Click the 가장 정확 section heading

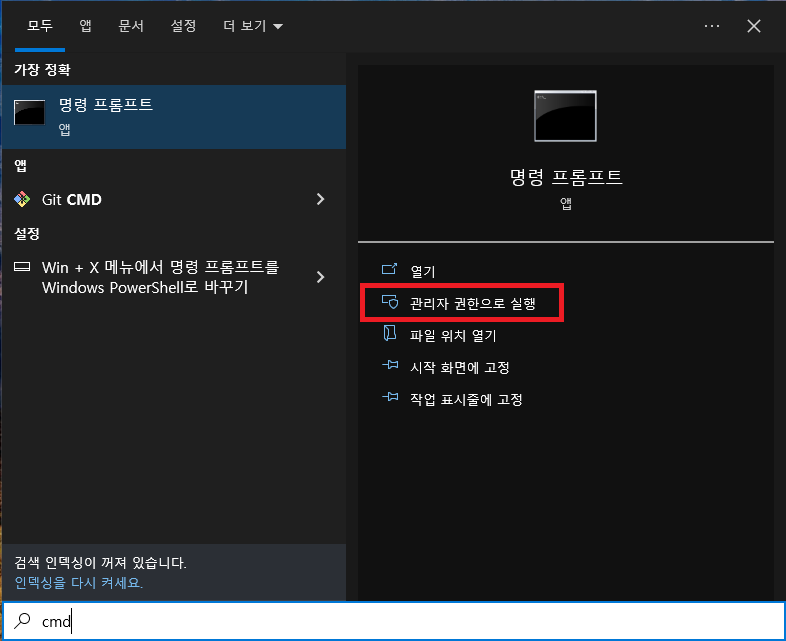click(x=42, y=70)
